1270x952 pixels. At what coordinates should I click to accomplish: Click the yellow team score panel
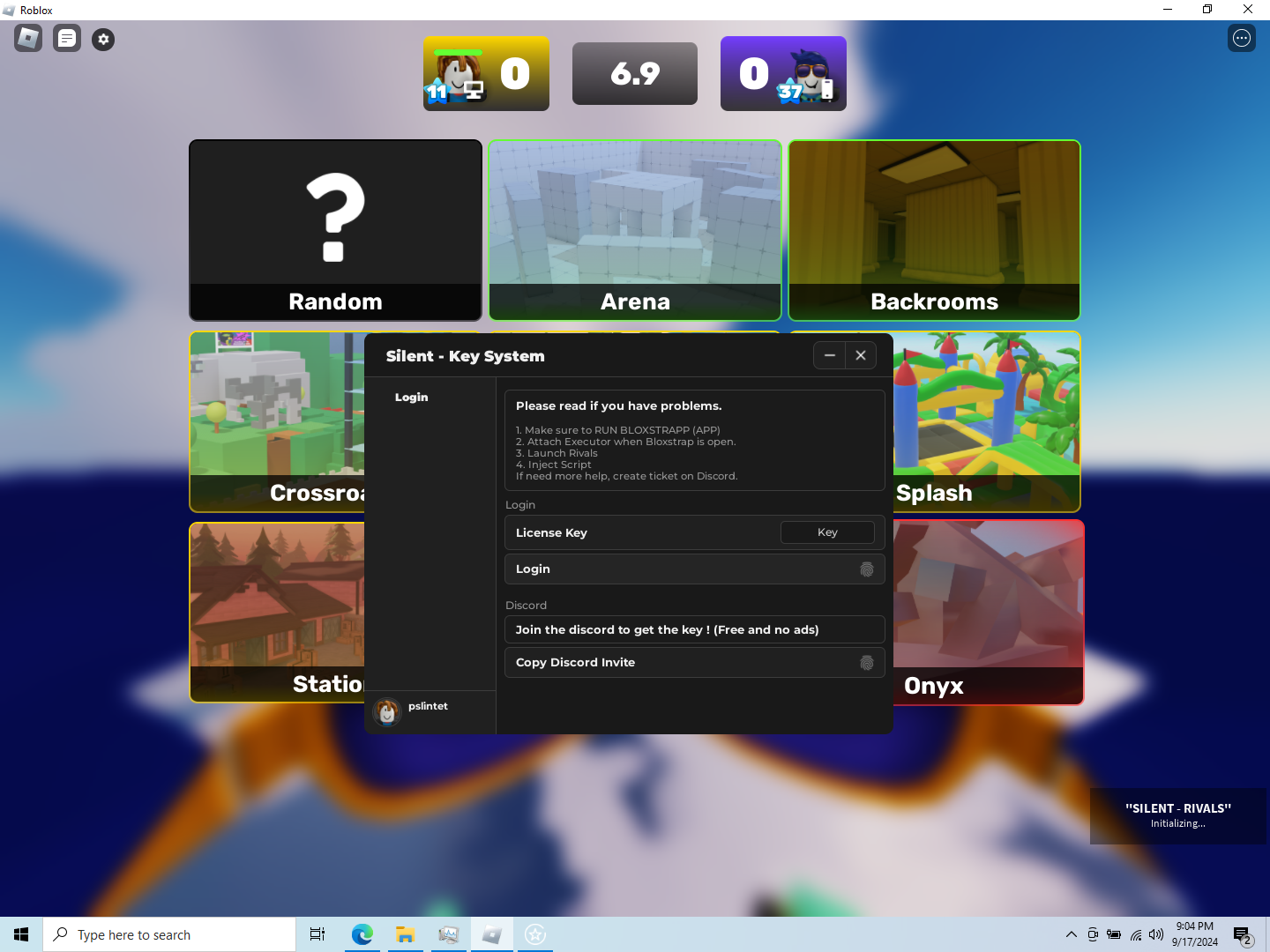(486, 73)
